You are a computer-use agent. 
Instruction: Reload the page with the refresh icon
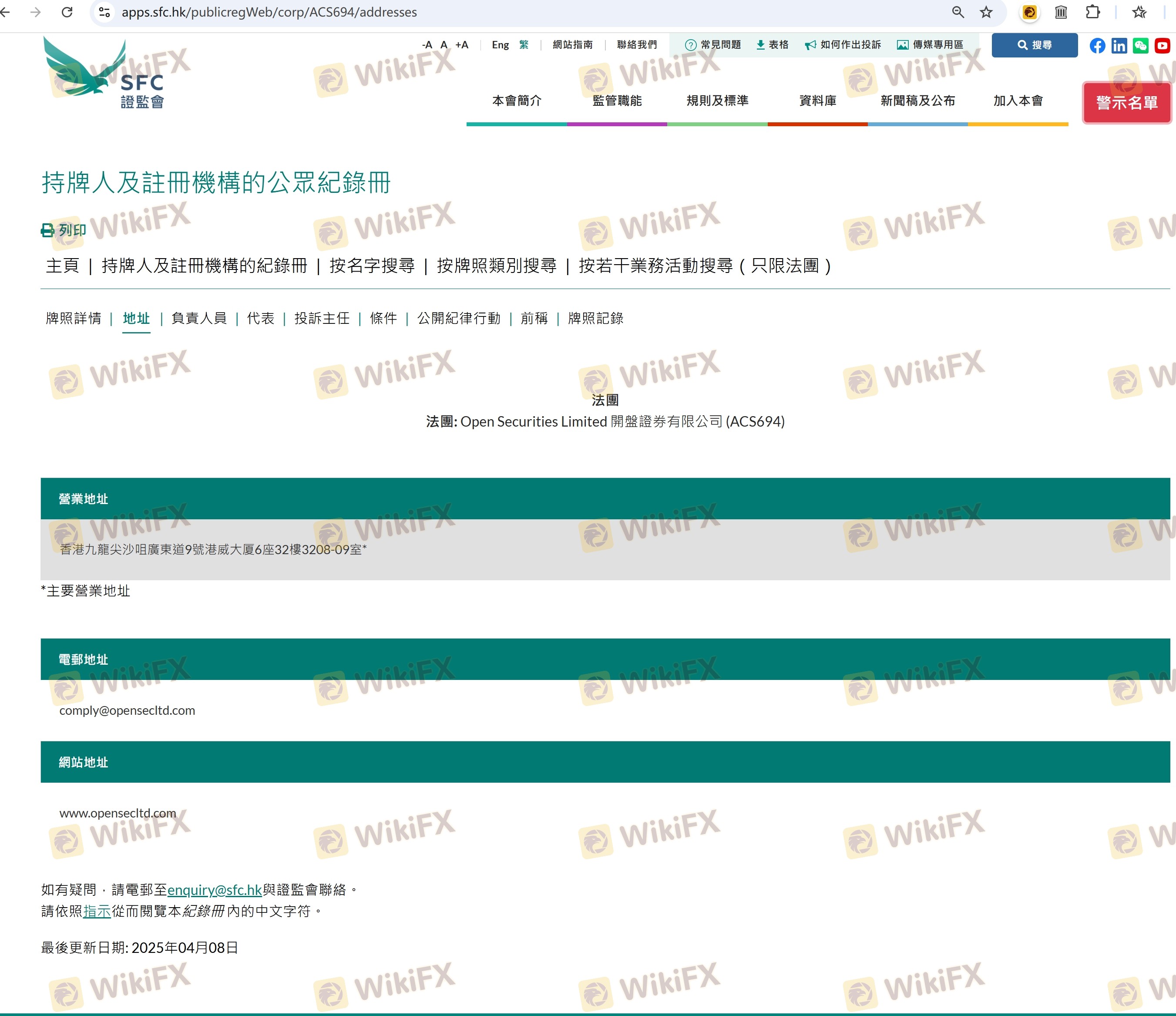pyautogui.click(x=67, y=12)
